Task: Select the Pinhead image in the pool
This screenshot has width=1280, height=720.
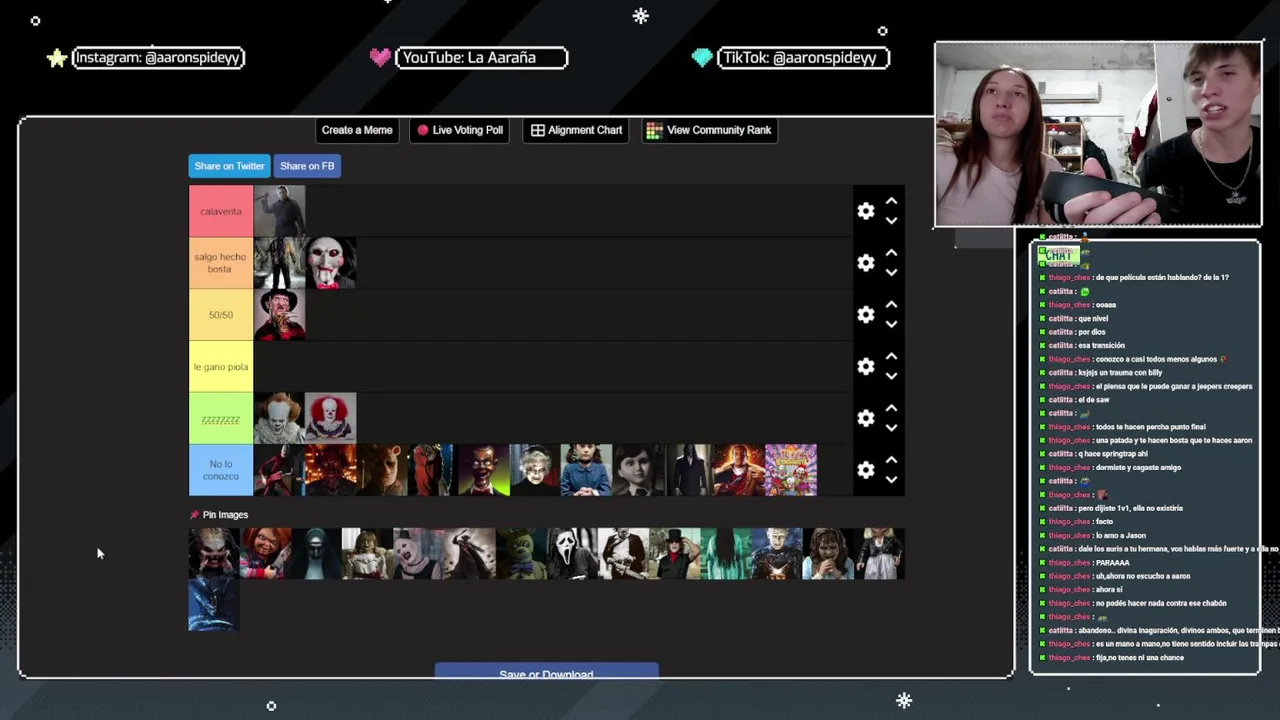Action: pyautogui.click(x=777, y=554)
